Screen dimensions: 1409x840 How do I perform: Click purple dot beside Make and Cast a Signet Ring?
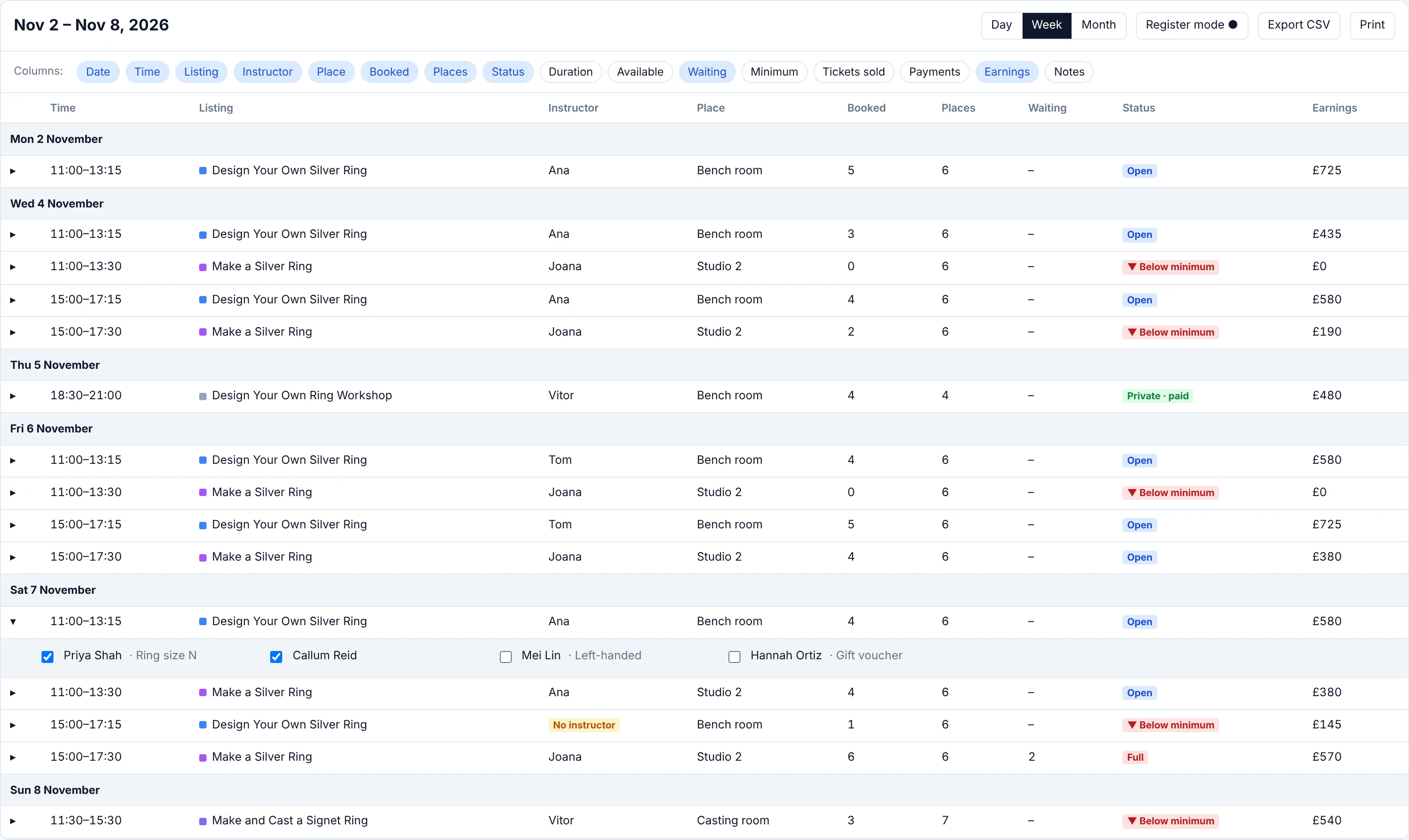coord(203,821)
